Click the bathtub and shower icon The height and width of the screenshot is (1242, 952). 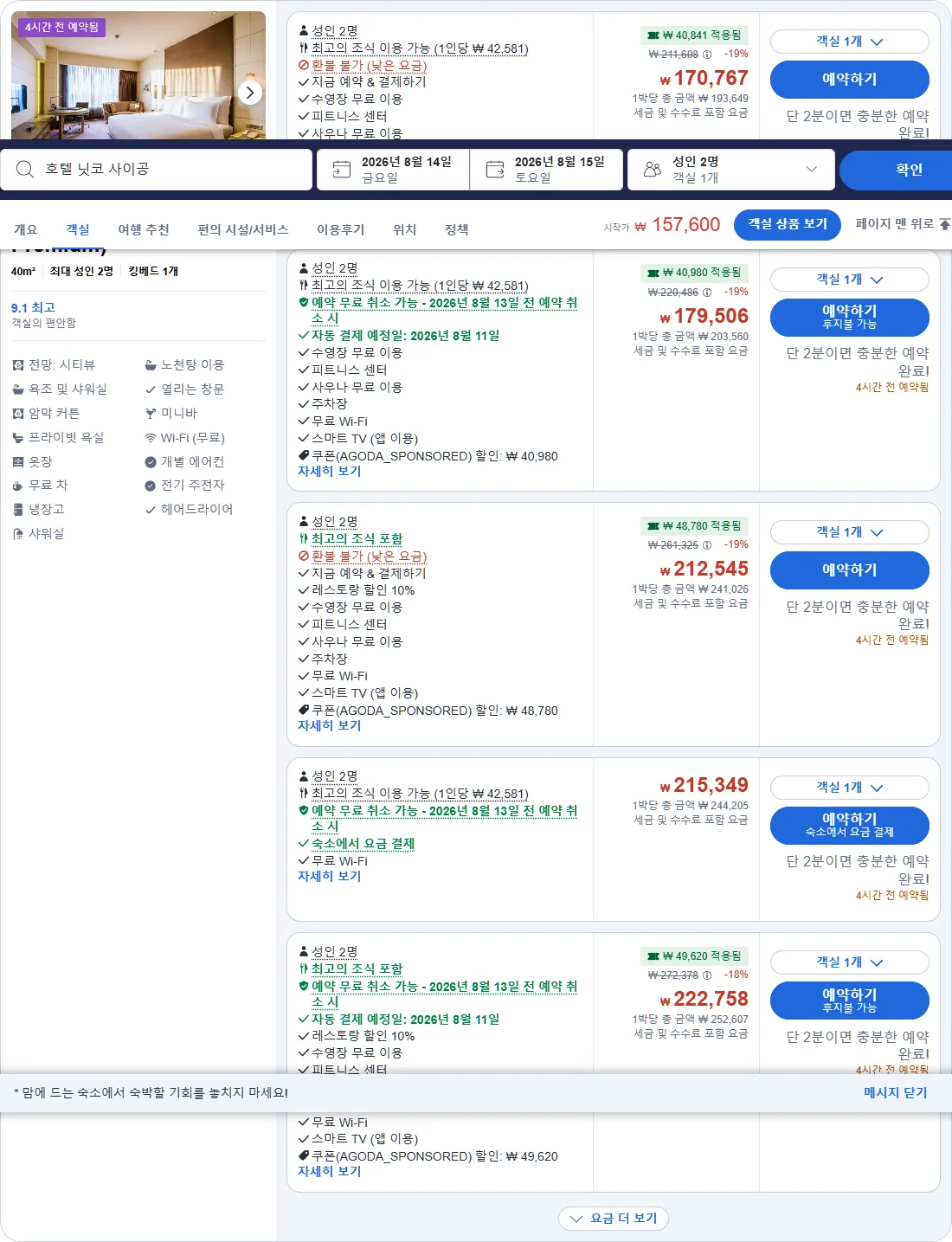click(18, 389)
